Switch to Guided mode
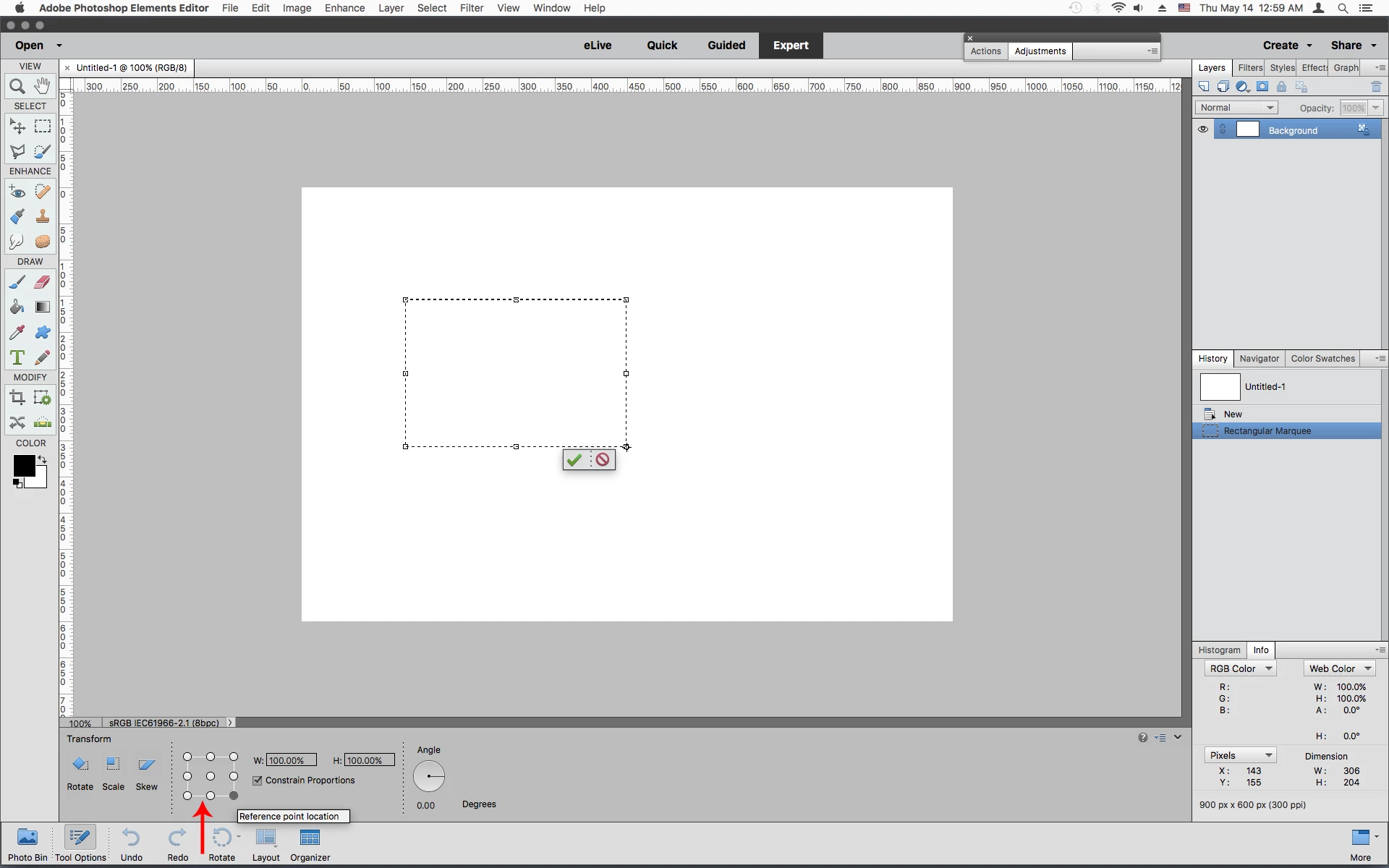The height and width of the screenshot is (868, 1389). (726, 45)
